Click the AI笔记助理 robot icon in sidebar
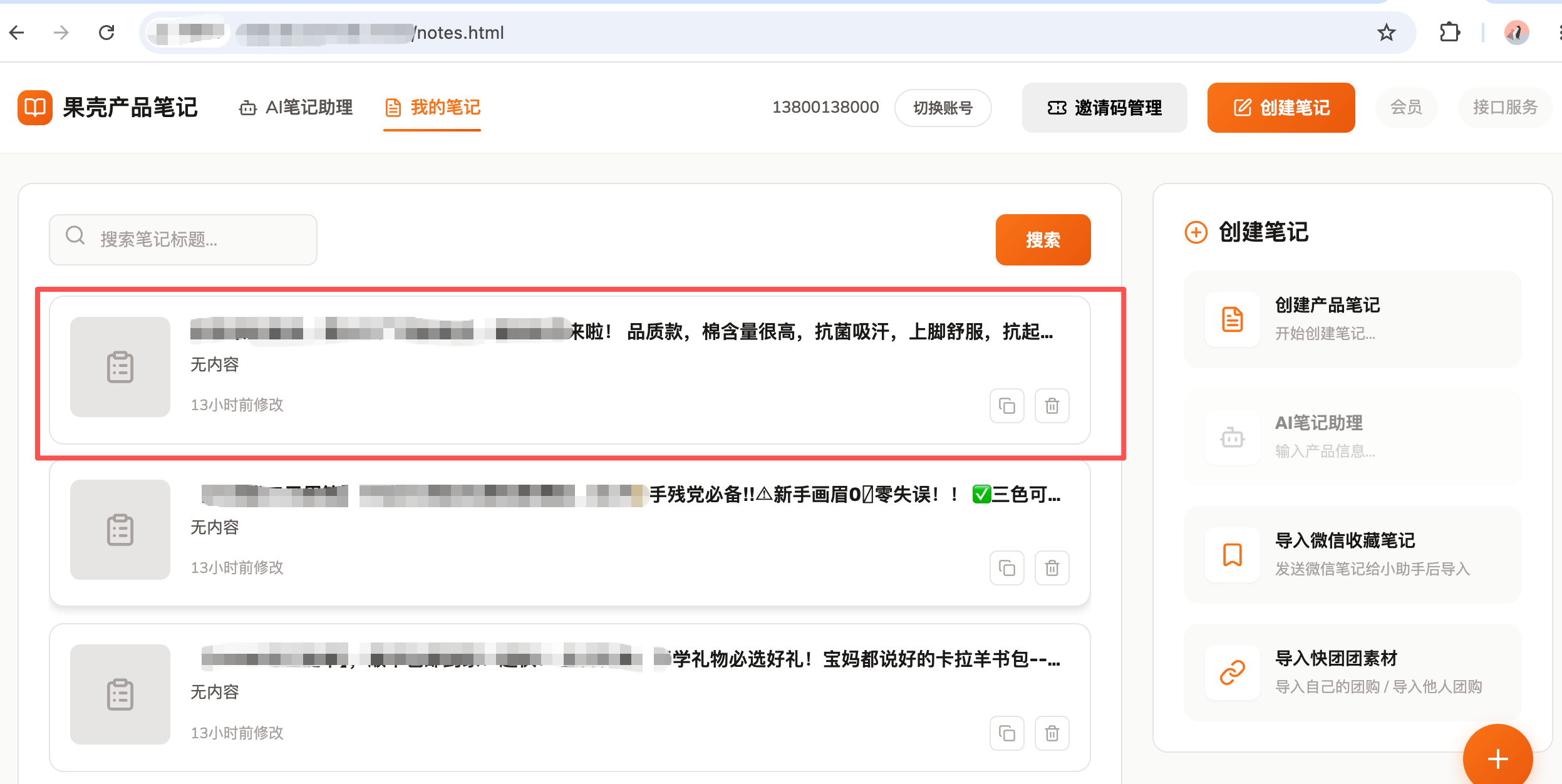The image size is (1562, 784). click(x=1232, y=437)
